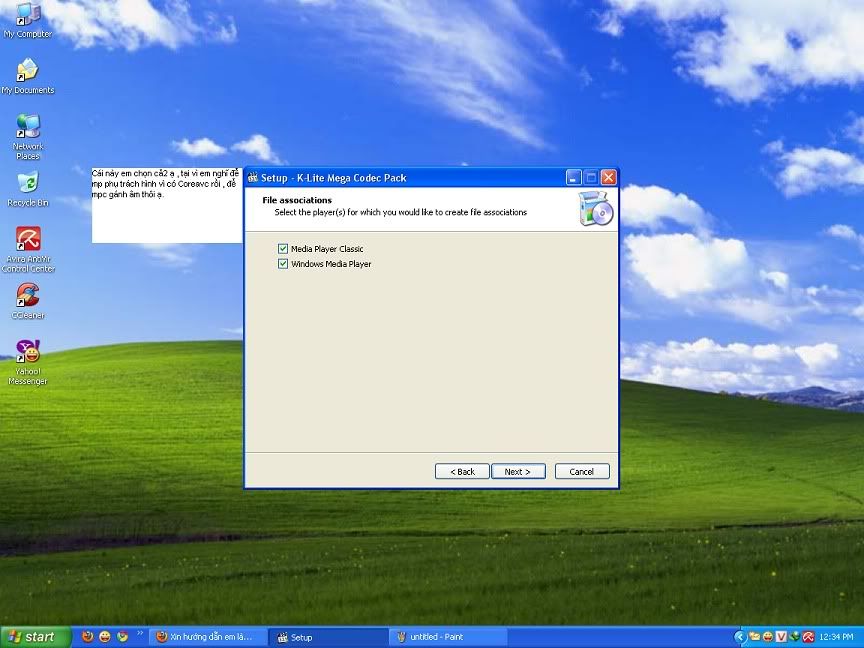Select the Yahoo! Messenger desktop icon
The width and height of the screenshot is (864, 648).
[x=28, y=361]
